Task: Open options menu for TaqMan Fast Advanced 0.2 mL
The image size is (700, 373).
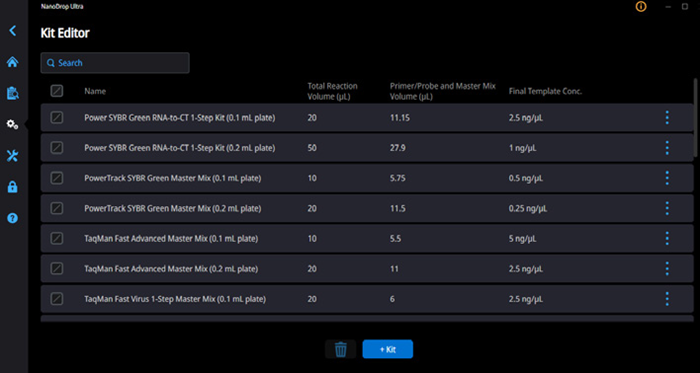Action: point(667,269)
